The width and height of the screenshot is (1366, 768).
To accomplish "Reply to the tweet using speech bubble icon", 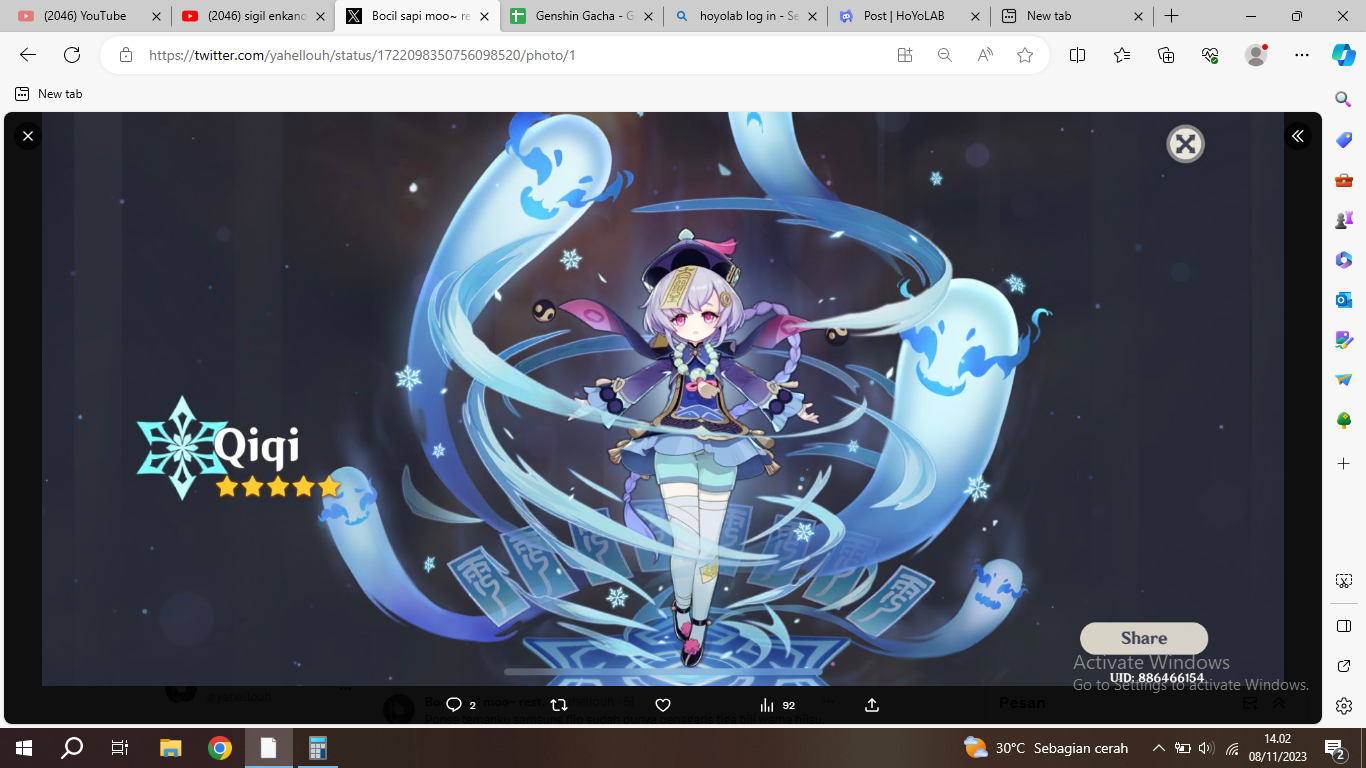I will tap(455, 704).
